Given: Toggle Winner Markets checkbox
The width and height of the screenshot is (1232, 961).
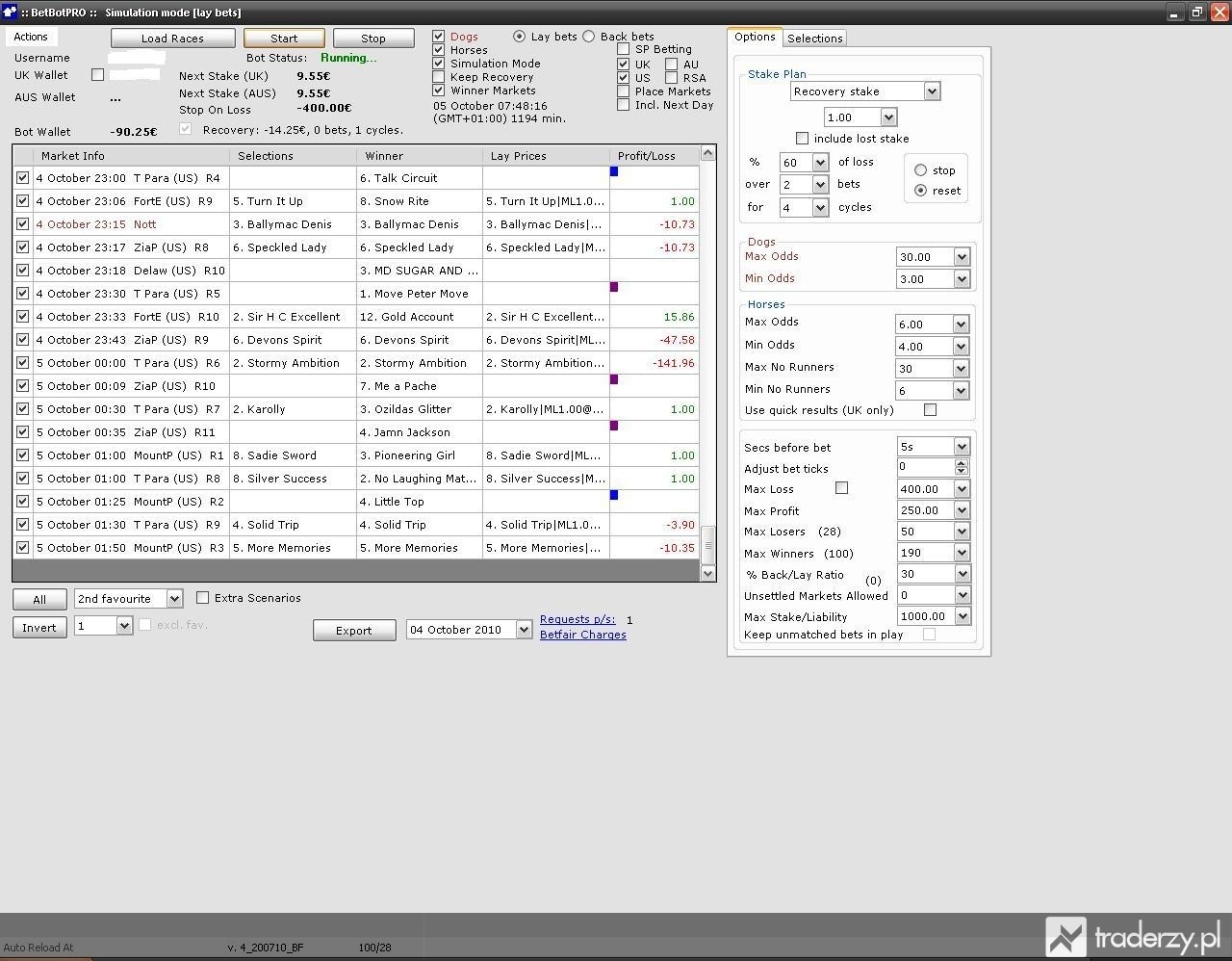Looking at the screenshot, I should point(439,90).
